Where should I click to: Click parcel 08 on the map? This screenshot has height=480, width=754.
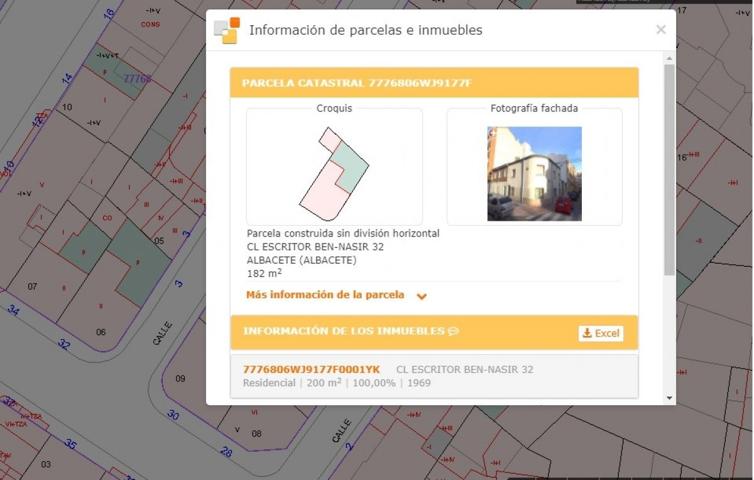tap(257, 433)
